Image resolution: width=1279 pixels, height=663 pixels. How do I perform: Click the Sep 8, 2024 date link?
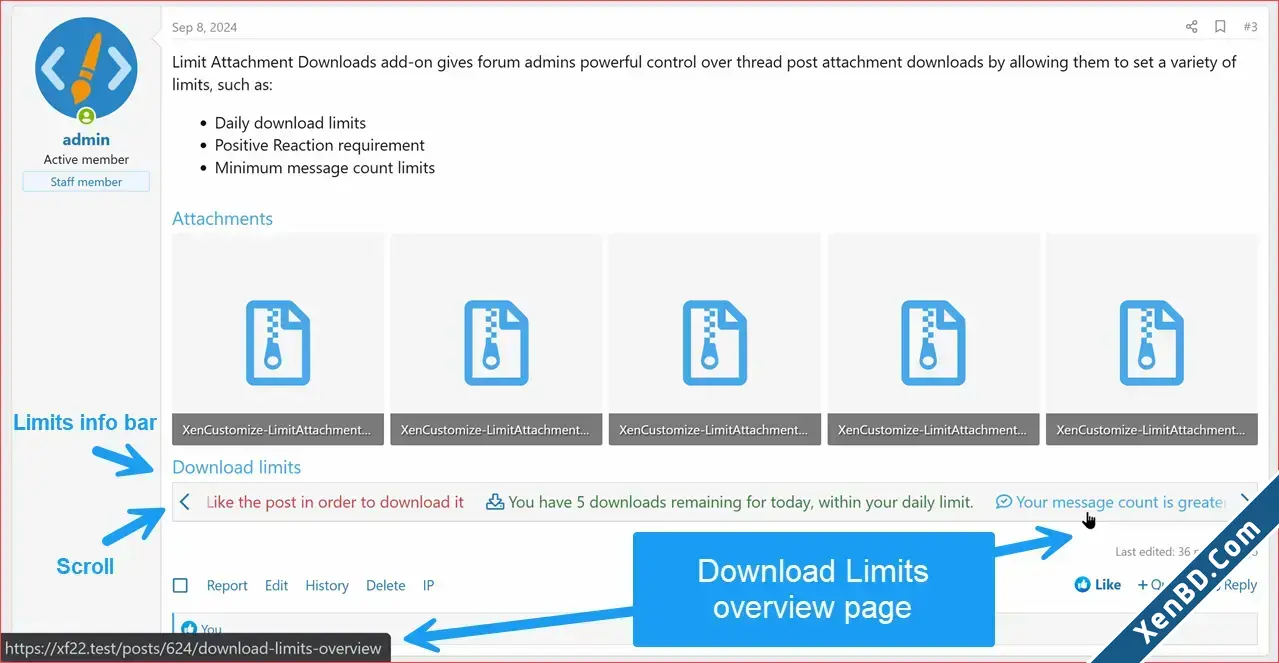205,27
